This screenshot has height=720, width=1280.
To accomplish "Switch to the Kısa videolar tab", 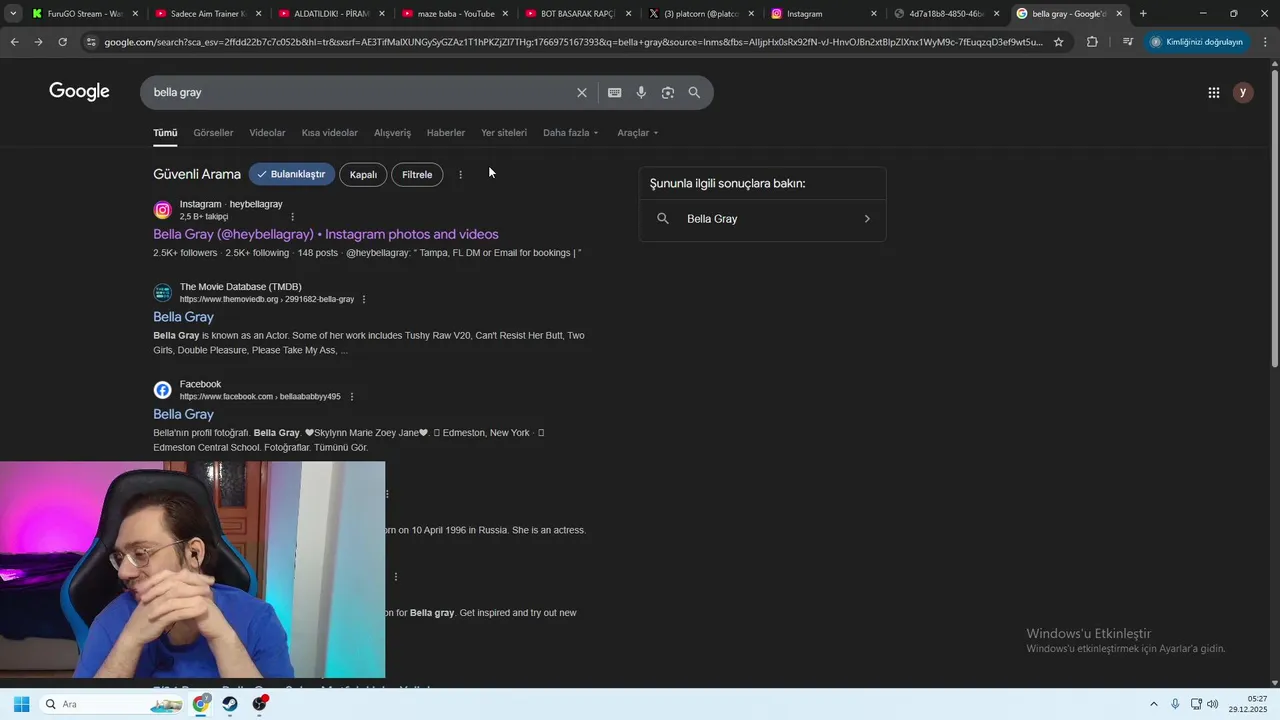I will coord(330,133).
